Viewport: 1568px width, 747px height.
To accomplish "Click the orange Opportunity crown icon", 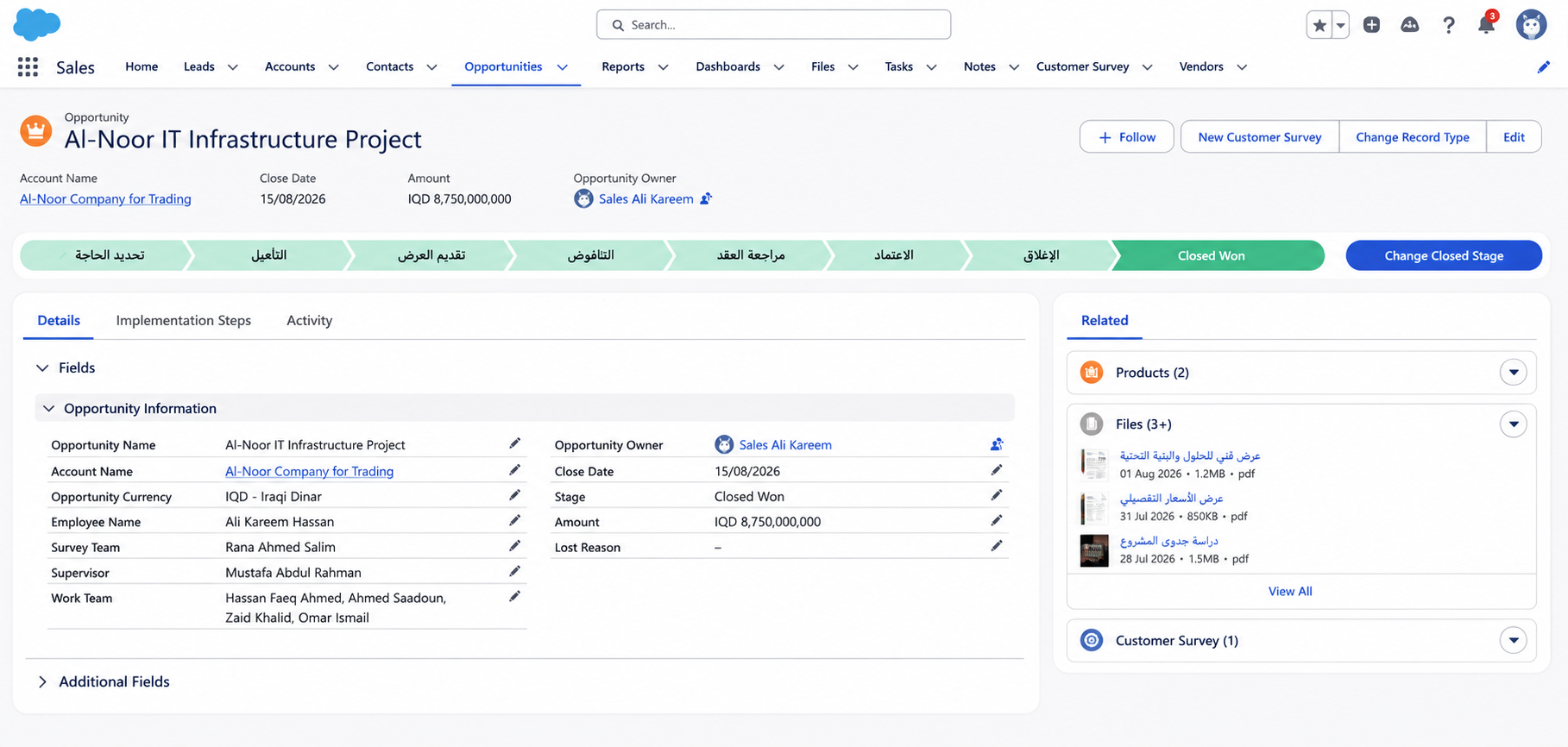I will [x=36, y=131].
